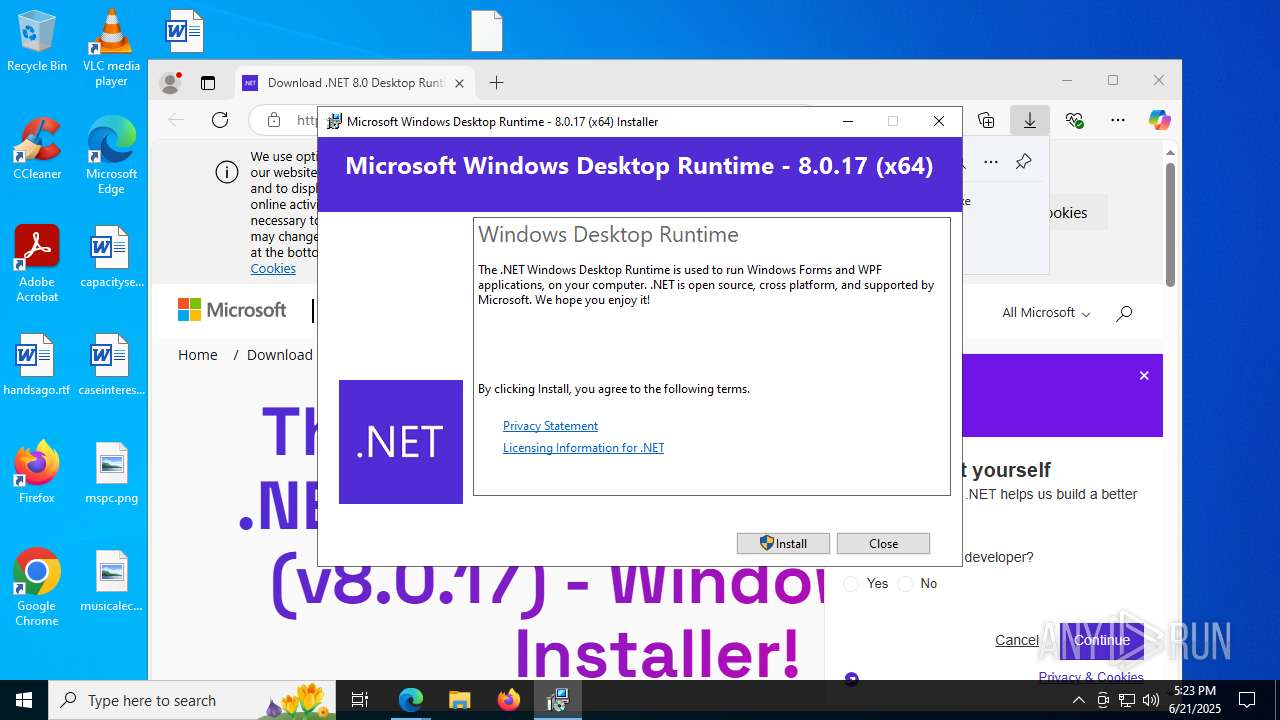Screen dimensions: 1280x720
Task: Open the Privacy Statement link
Action: click(x=550, y=426)
